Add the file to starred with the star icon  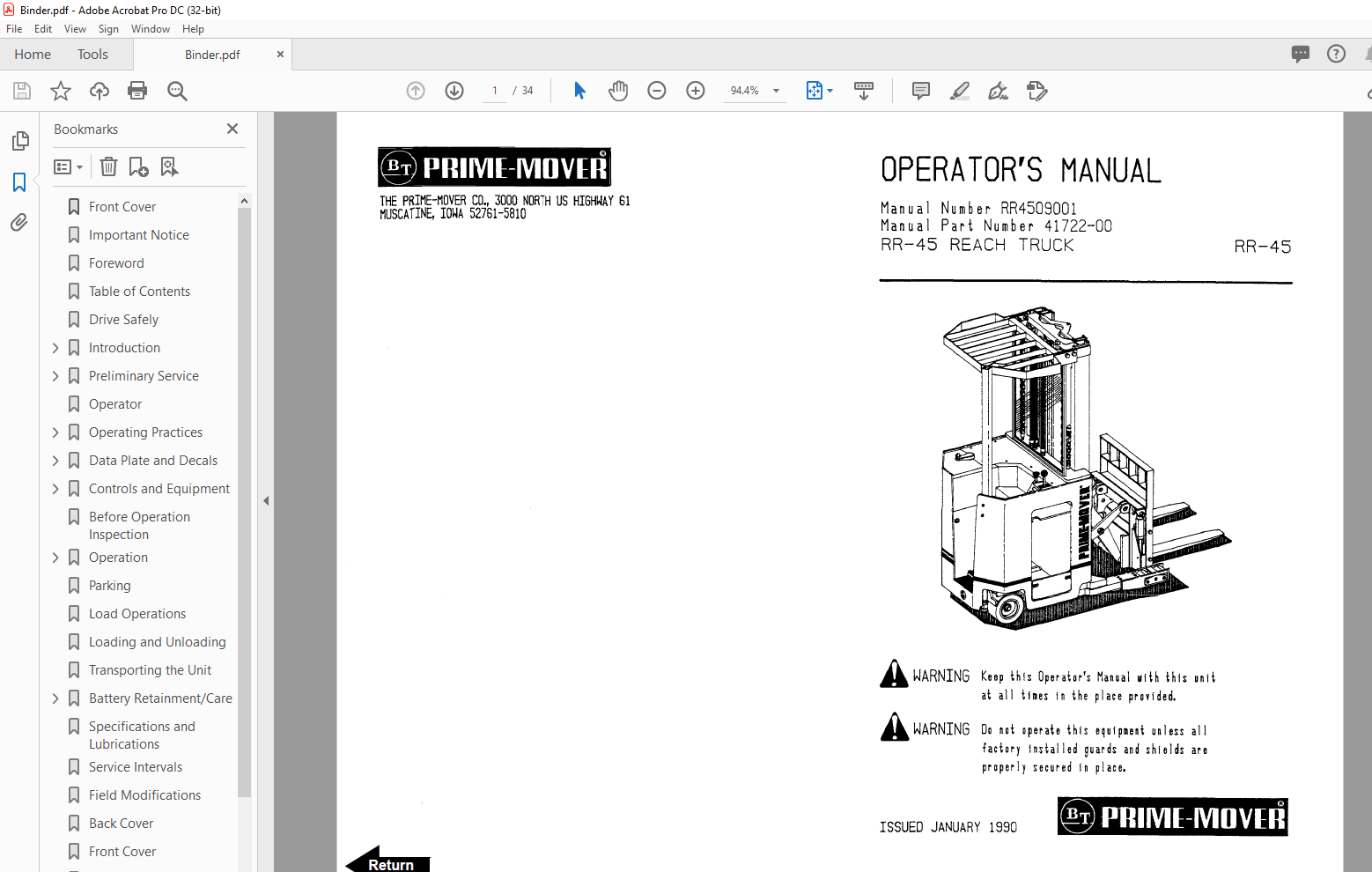click(x=61, y=91)
